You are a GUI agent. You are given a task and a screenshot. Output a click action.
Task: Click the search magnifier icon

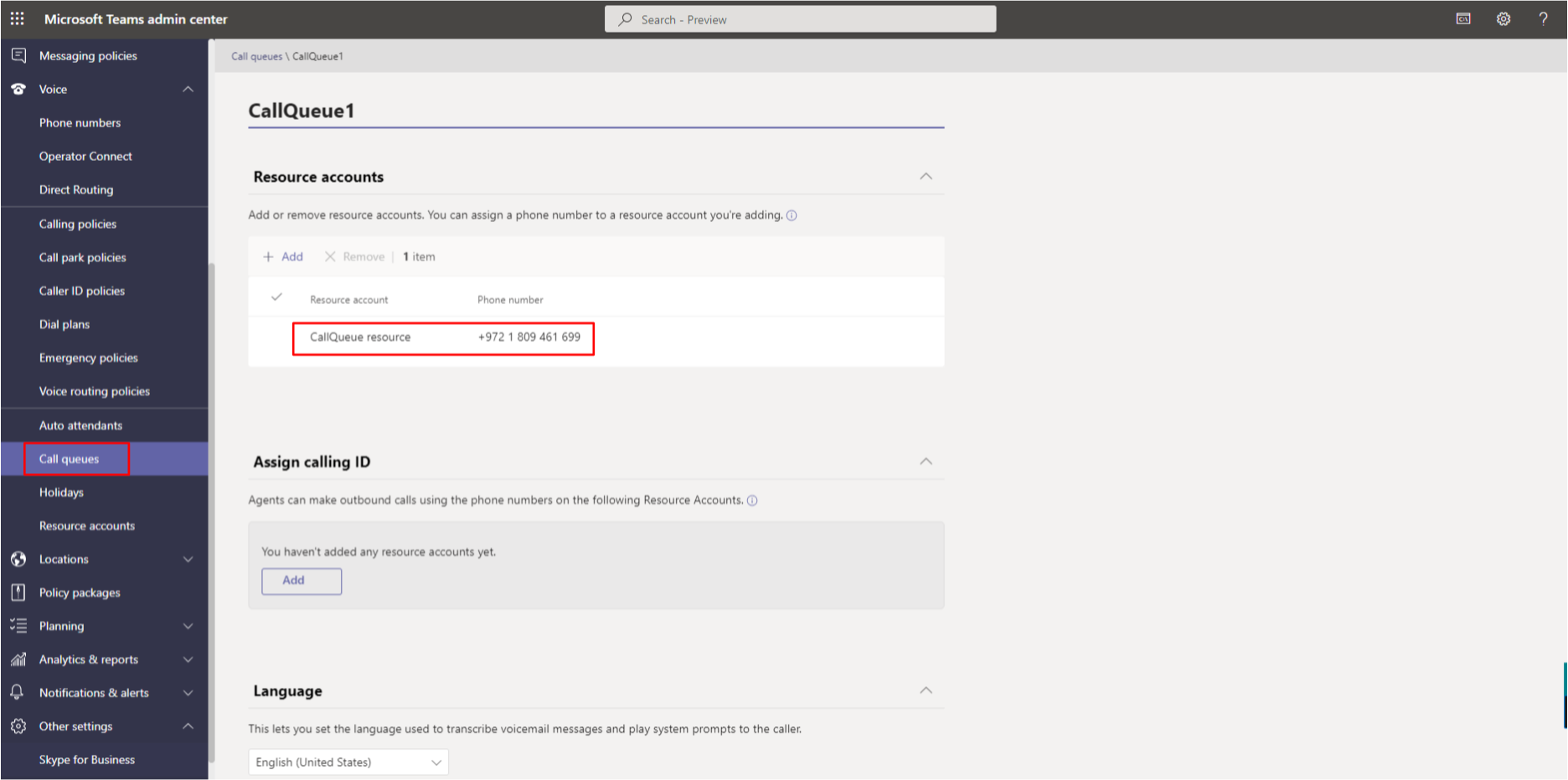625,19
